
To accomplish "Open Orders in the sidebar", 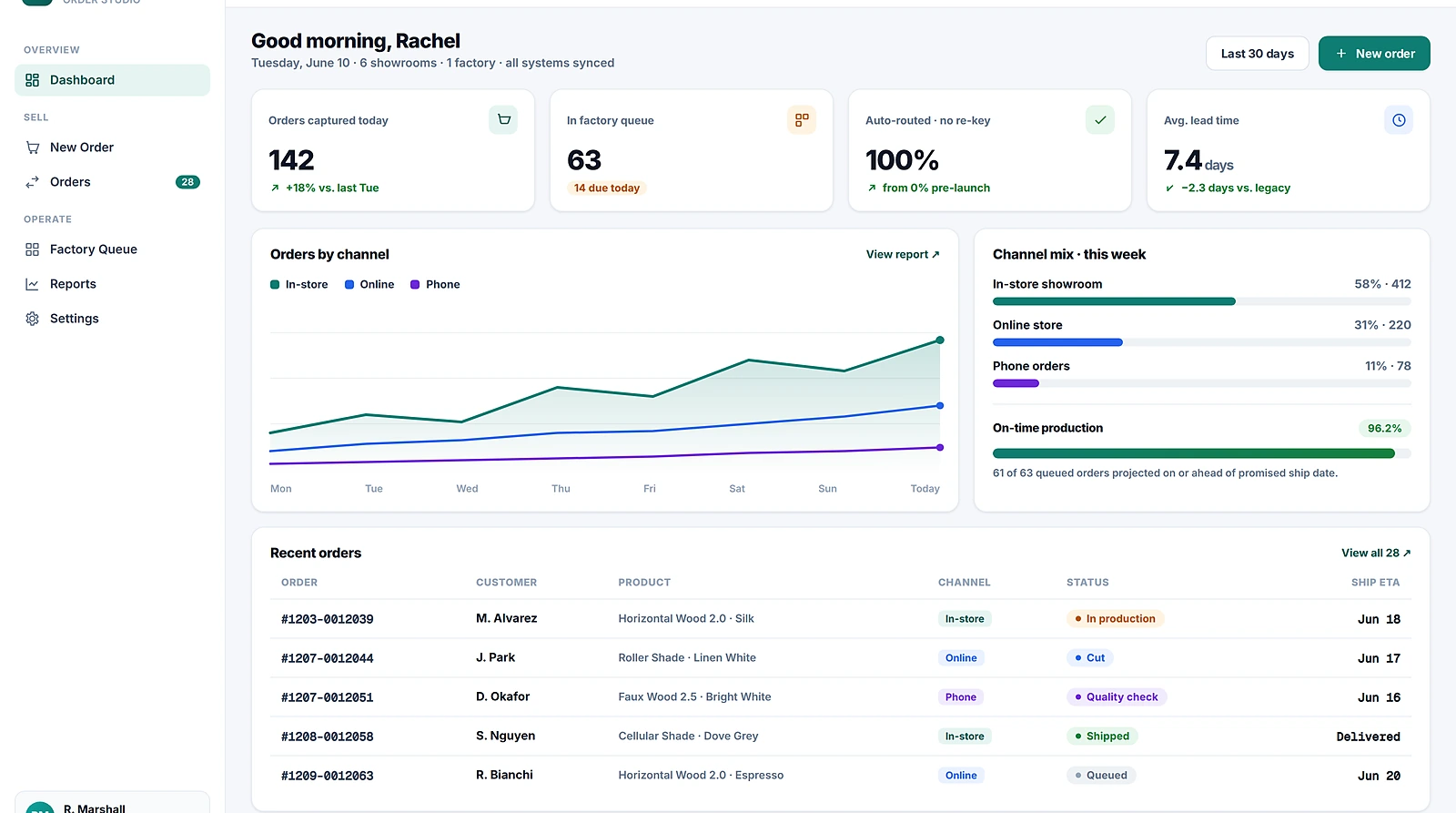I will click(x=112, y=182).
